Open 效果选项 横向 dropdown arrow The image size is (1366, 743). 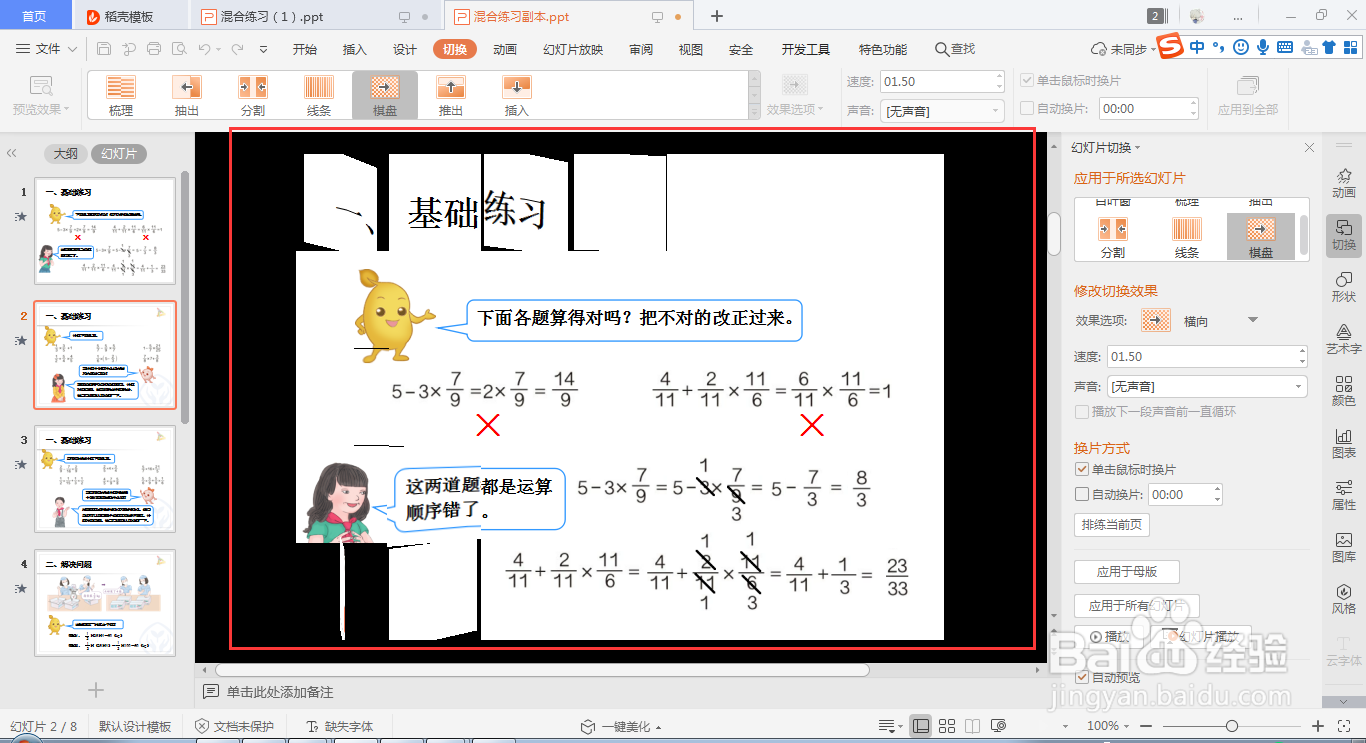[x=1252, y=321]
